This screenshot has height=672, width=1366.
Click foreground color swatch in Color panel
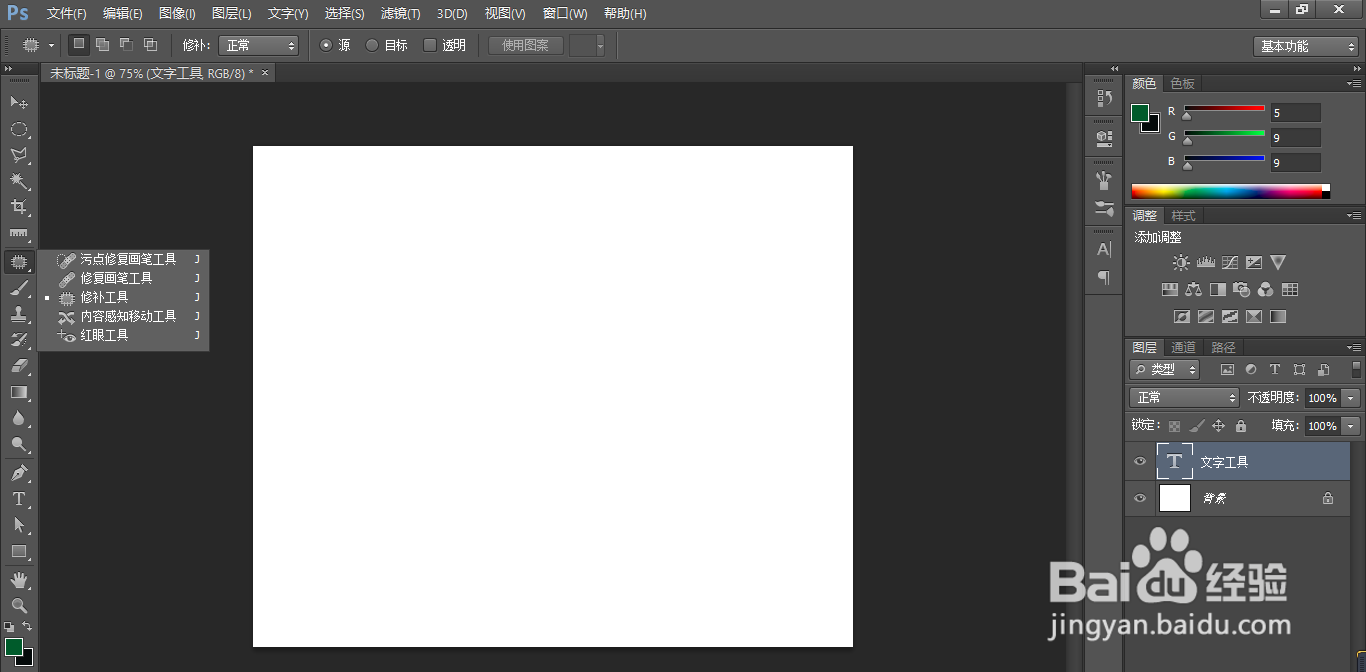(x=1140, y=113)
